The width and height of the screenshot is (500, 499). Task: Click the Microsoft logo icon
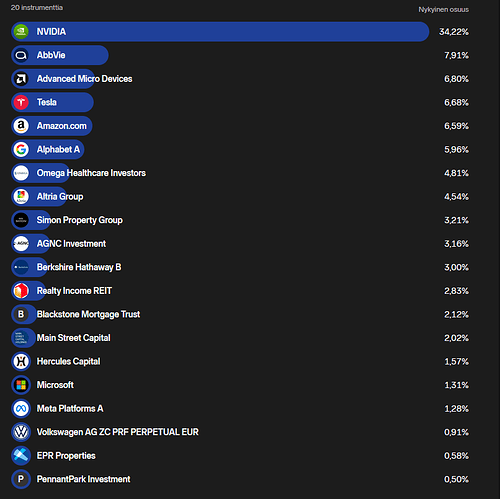click(21, 385)
